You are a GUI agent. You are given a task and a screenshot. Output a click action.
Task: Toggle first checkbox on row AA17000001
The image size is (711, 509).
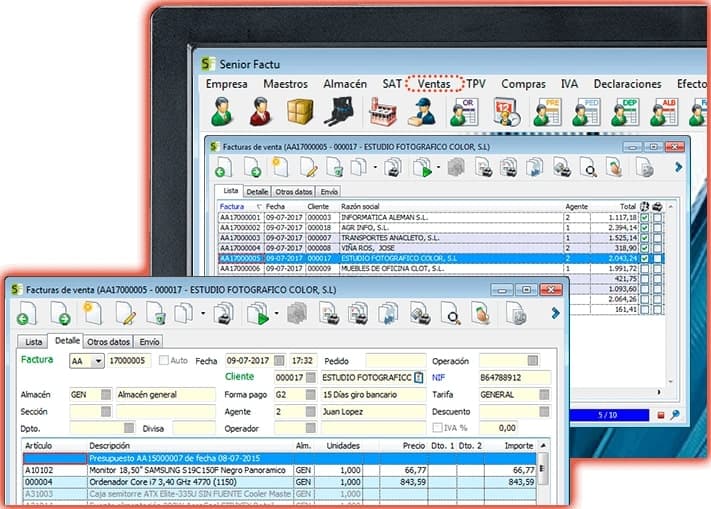[x=644, y=218]
